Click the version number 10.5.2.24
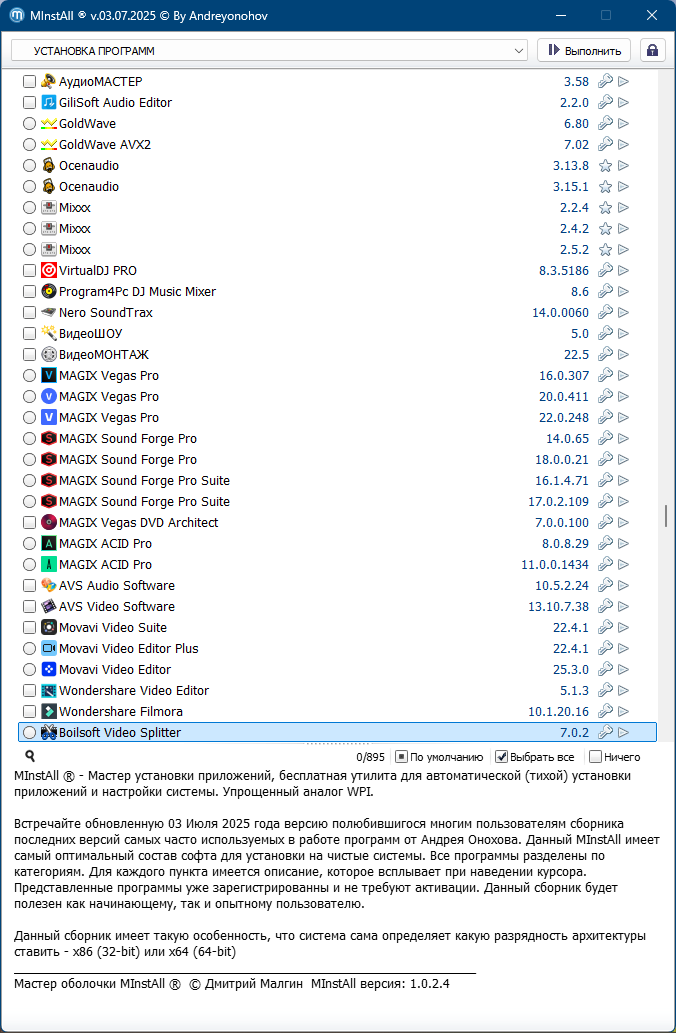This screenshot has height=1033, width=676. tap(562, 586)
